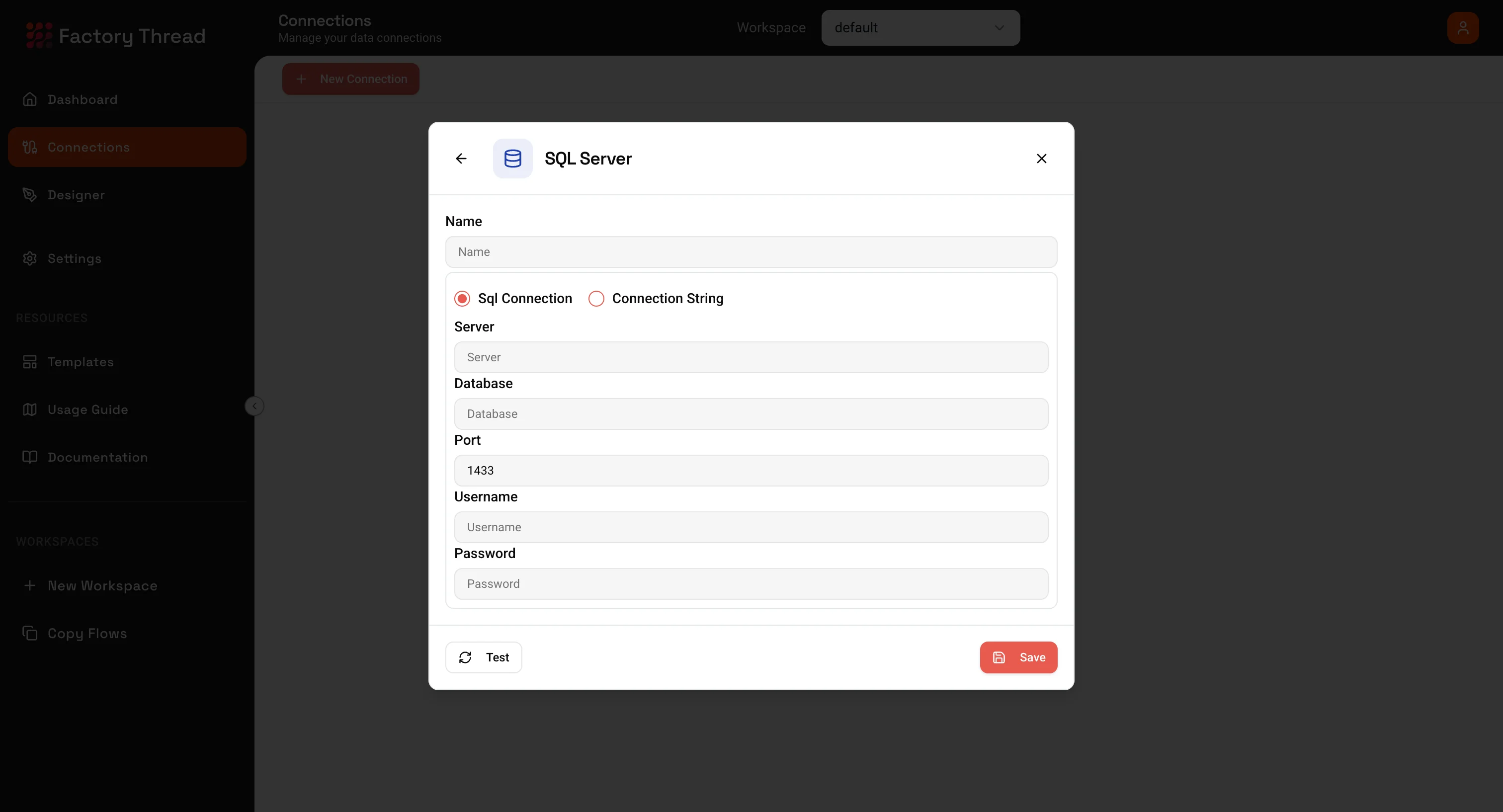Click the Designer pen icon in sidebar
Screen dimensions: 1503x812
(30, 195)
